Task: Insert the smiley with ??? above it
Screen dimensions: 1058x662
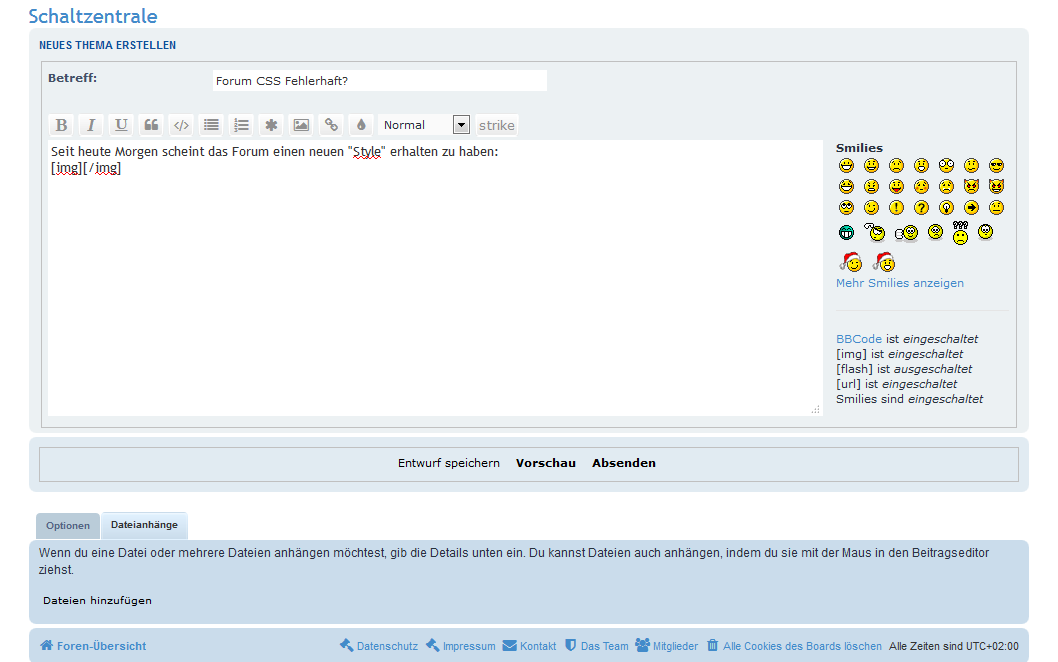Action: pos(960,232)
